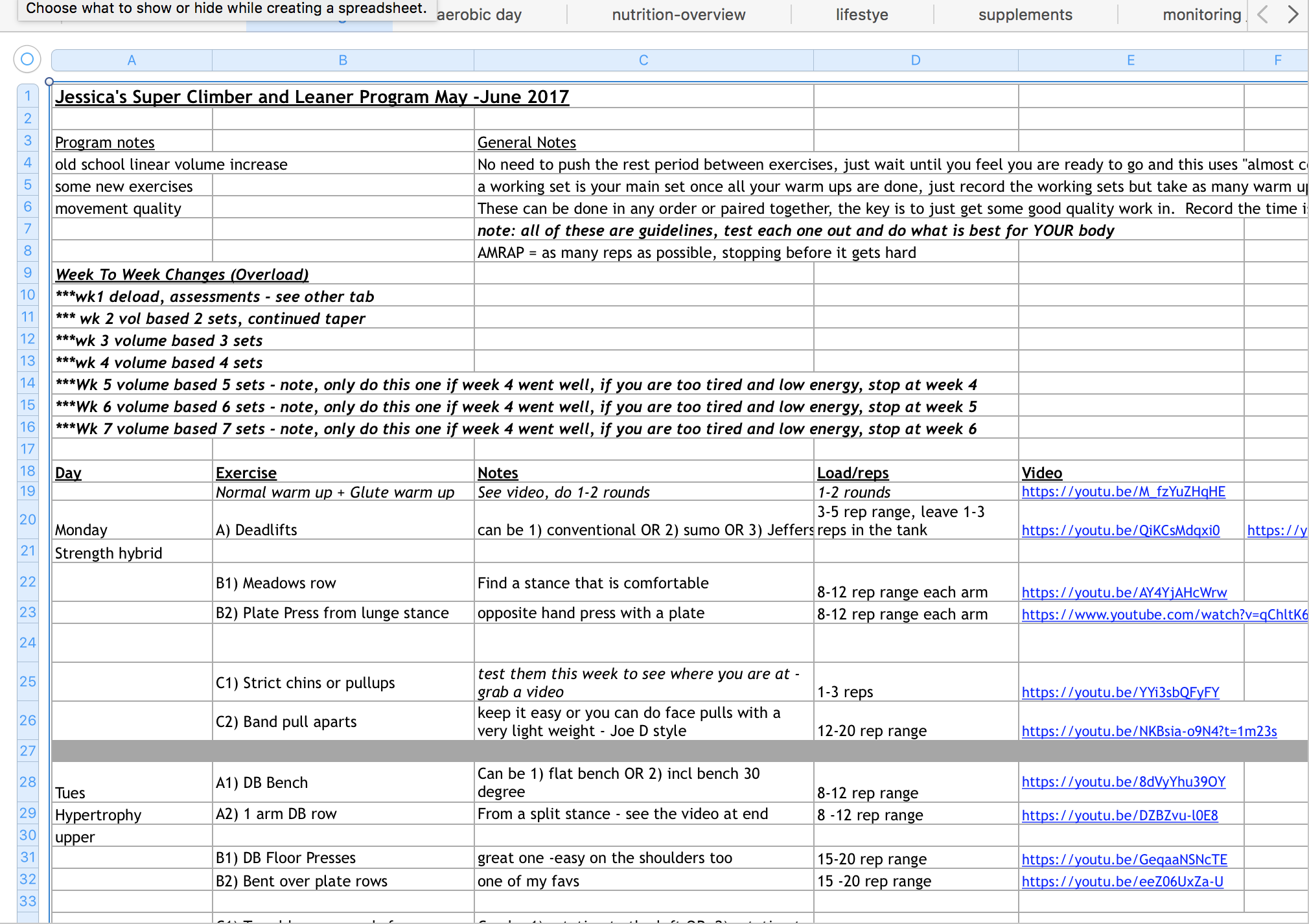Open the DZBZvu-l0E8 DB row link

(1120, 816)
